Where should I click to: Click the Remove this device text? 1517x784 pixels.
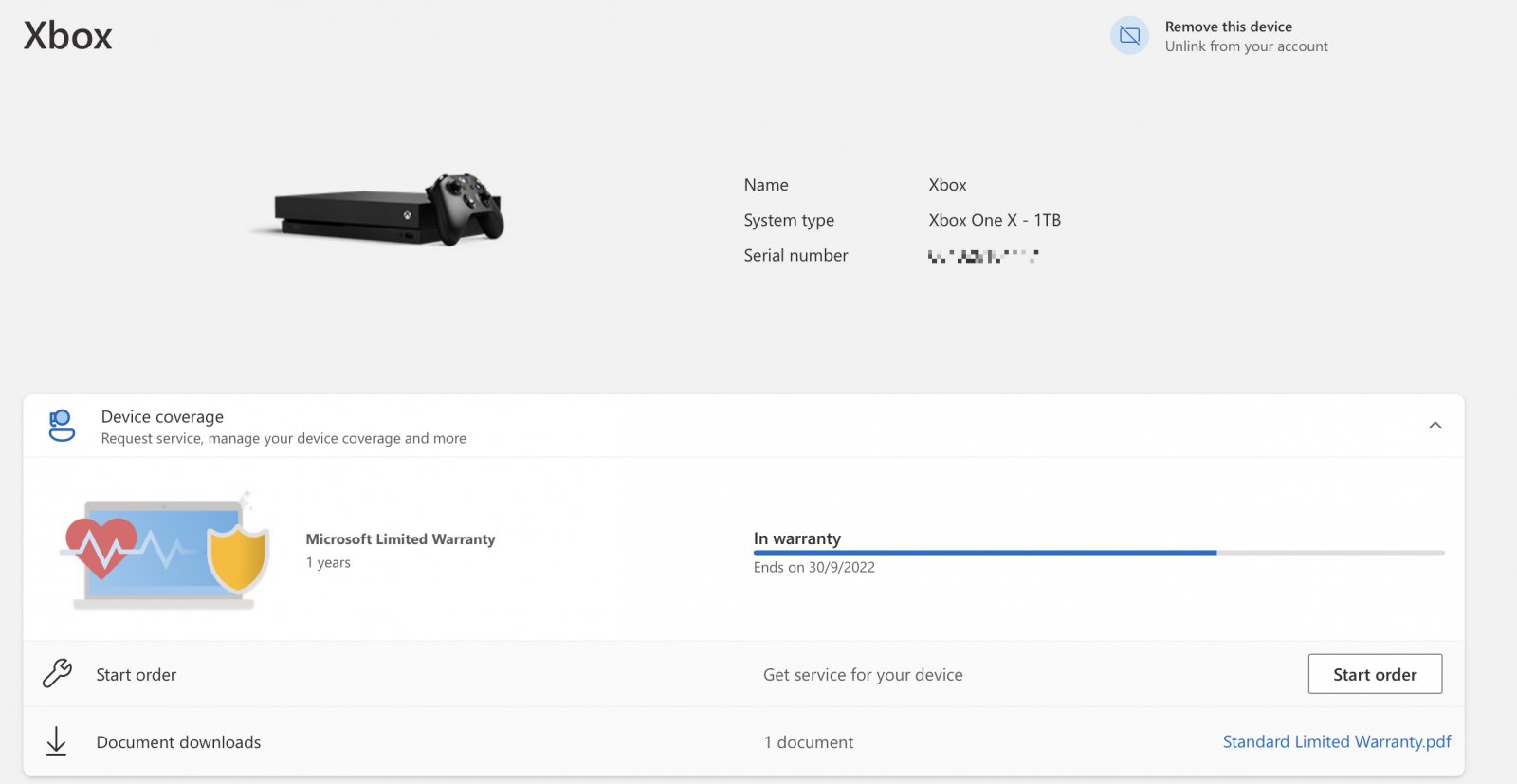point(1228,27)
